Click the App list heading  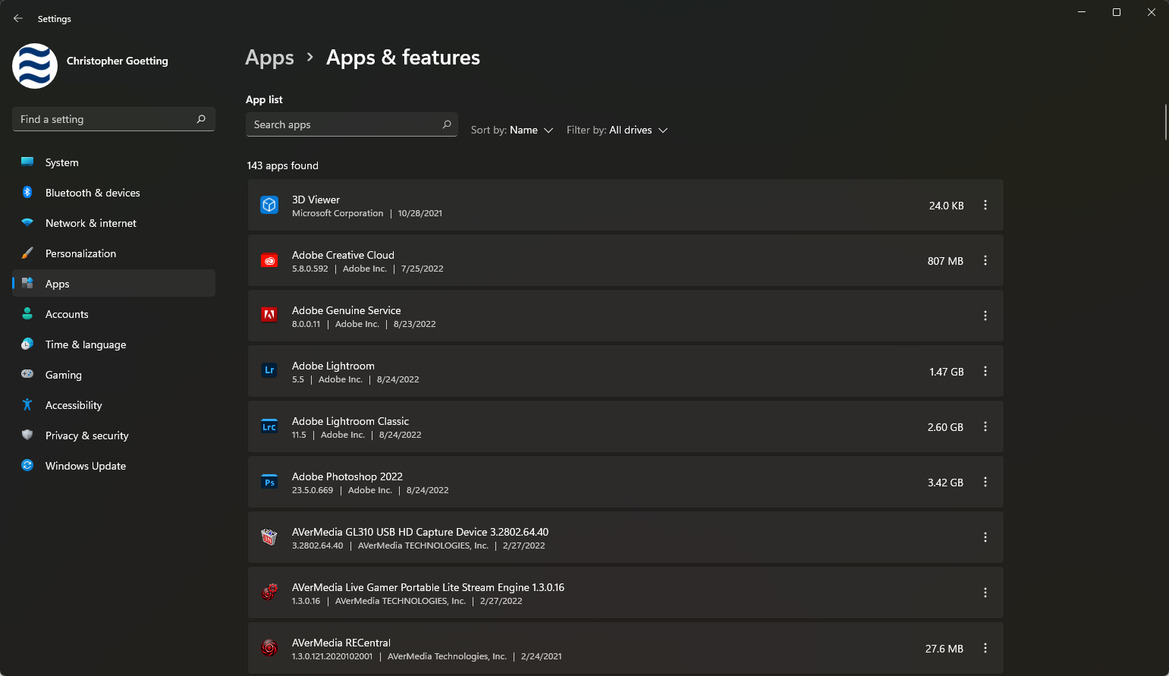[264, 99]
